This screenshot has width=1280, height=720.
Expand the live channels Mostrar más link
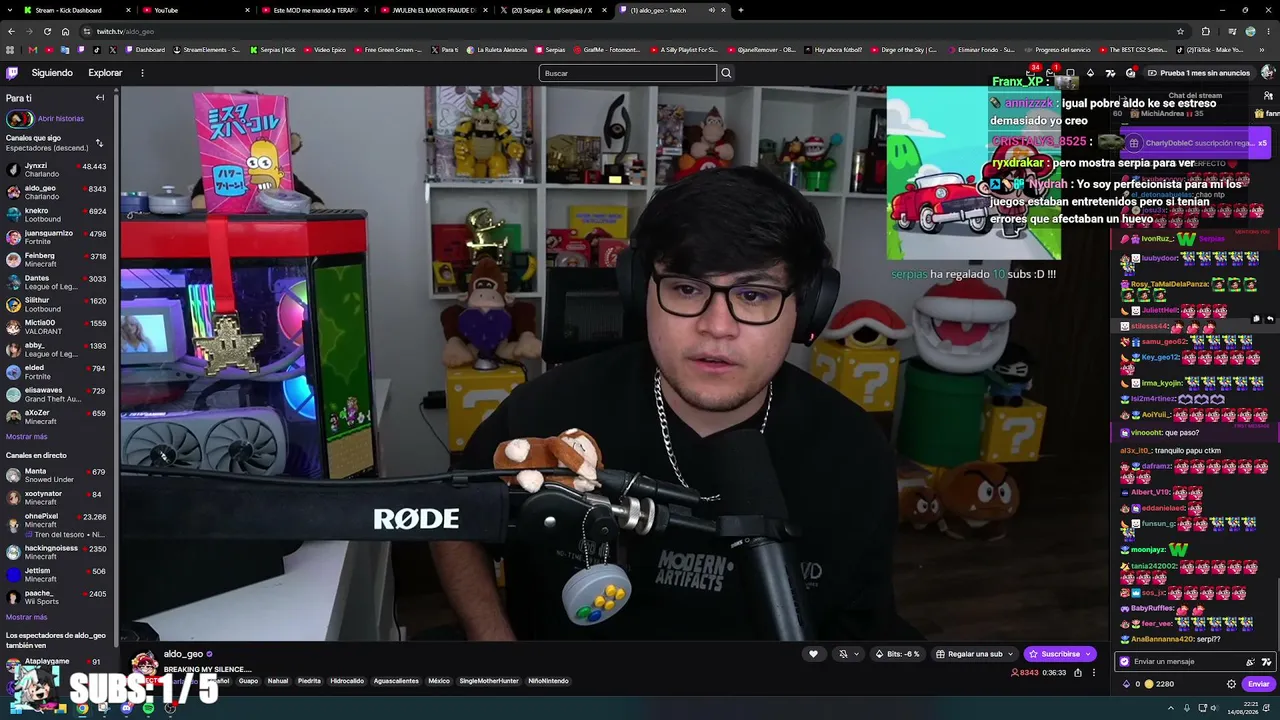click(27, 617)
